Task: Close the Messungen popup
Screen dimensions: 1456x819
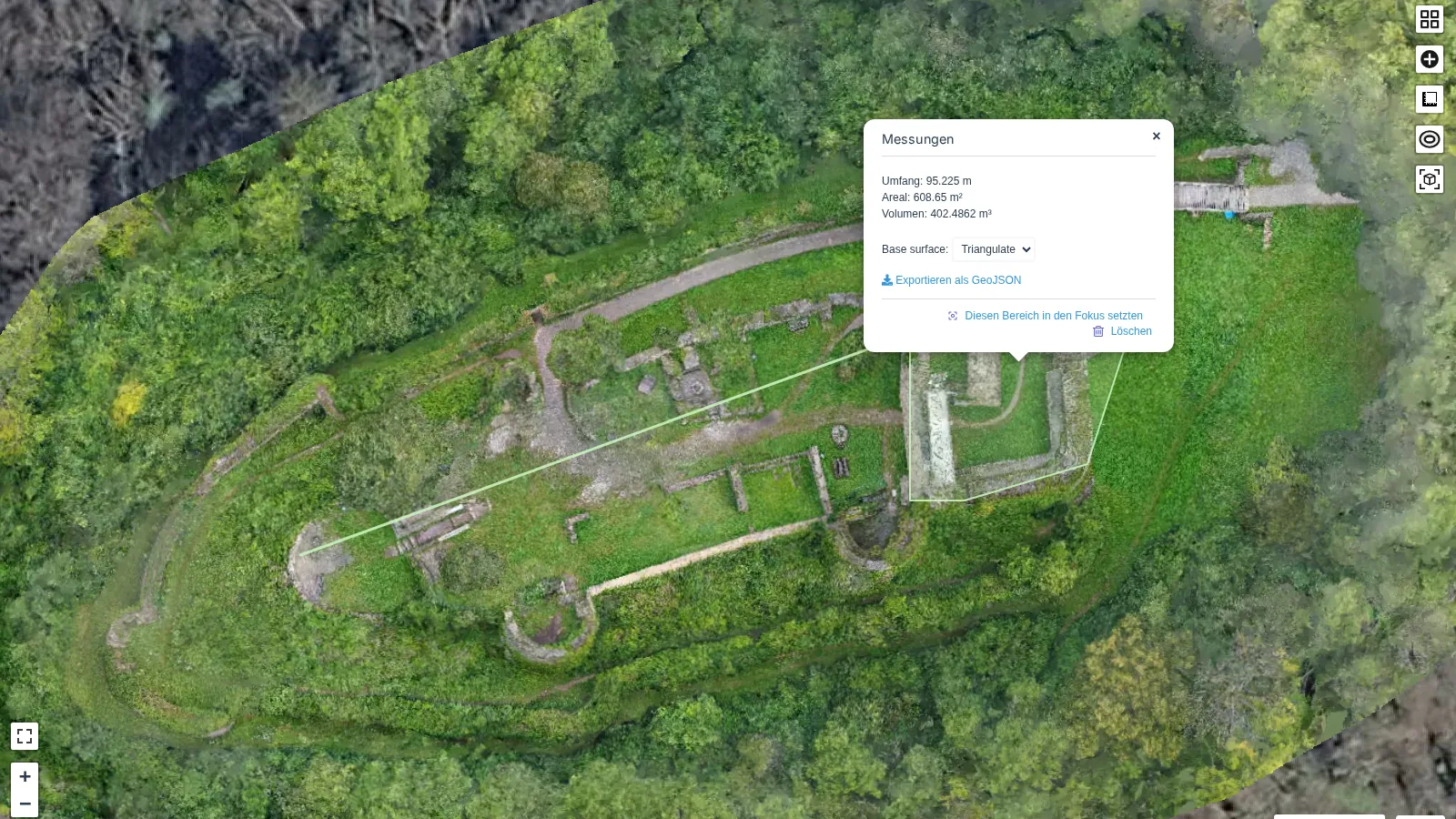Action: pyautogui.click(x=1157, y=136)
